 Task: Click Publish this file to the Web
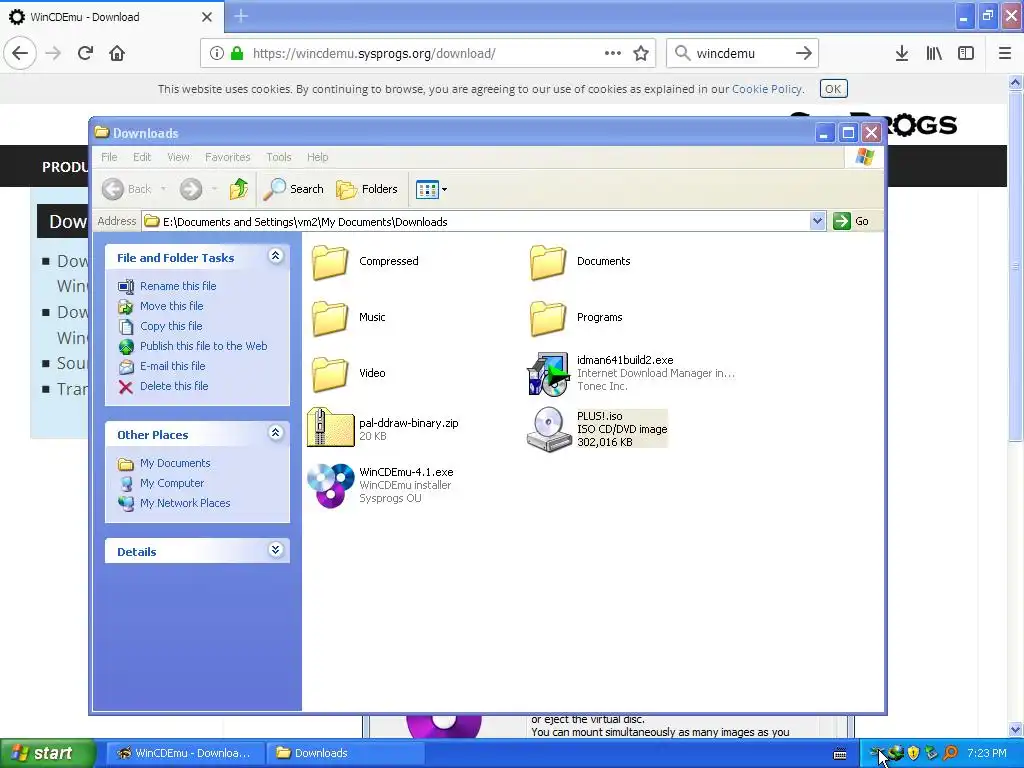point(203,346)
